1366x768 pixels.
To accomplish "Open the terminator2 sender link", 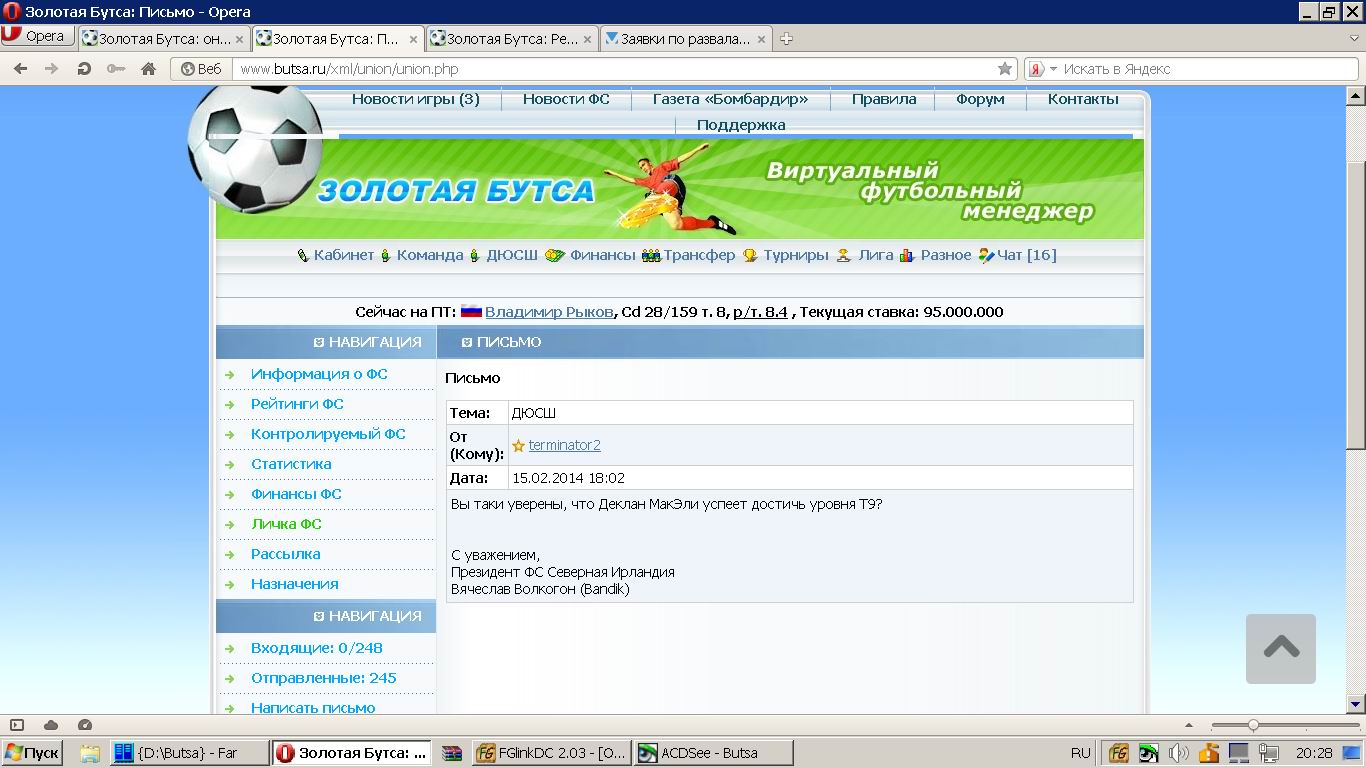I will coord(564,445).
